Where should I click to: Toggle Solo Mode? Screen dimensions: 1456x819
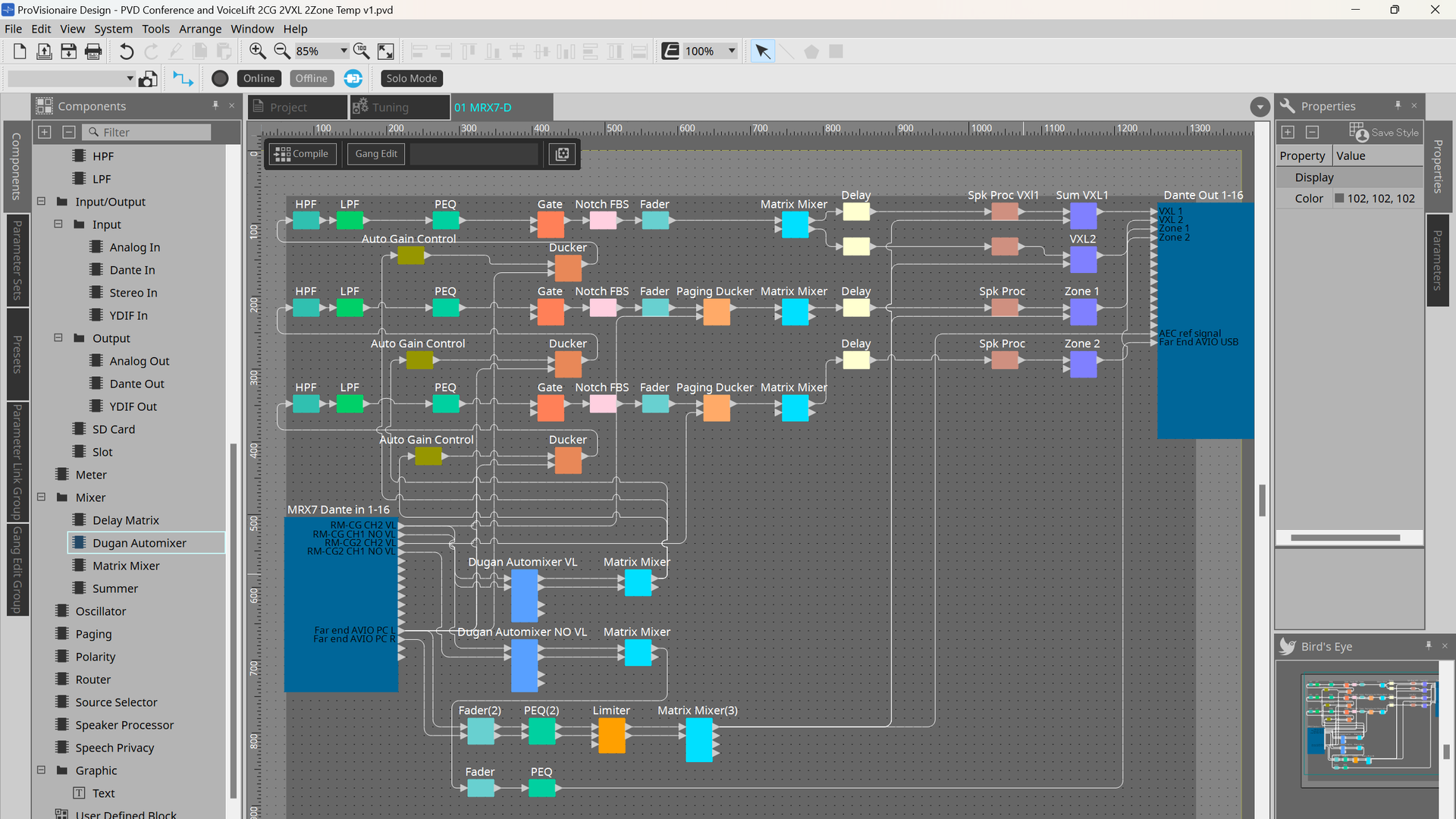tap(412, 78)
